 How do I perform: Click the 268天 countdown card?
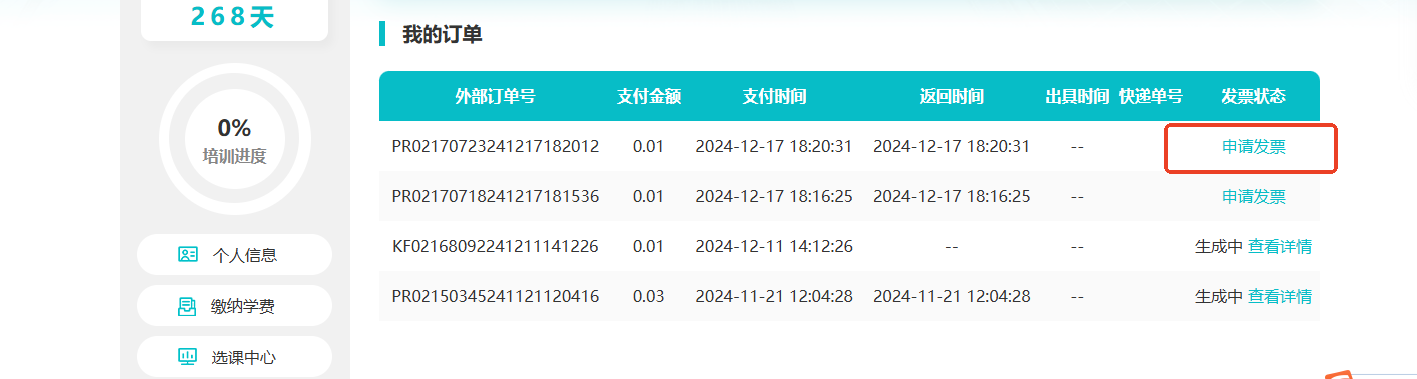(234, 20)
